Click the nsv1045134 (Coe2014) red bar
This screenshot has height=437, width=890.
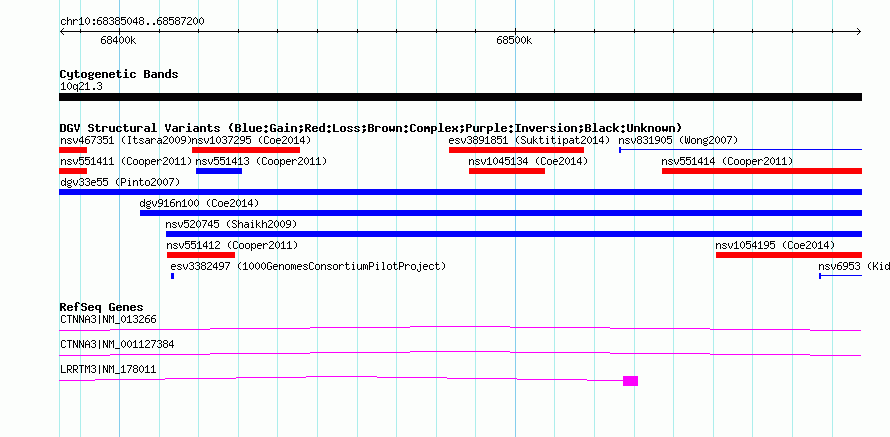coord(507,171)
